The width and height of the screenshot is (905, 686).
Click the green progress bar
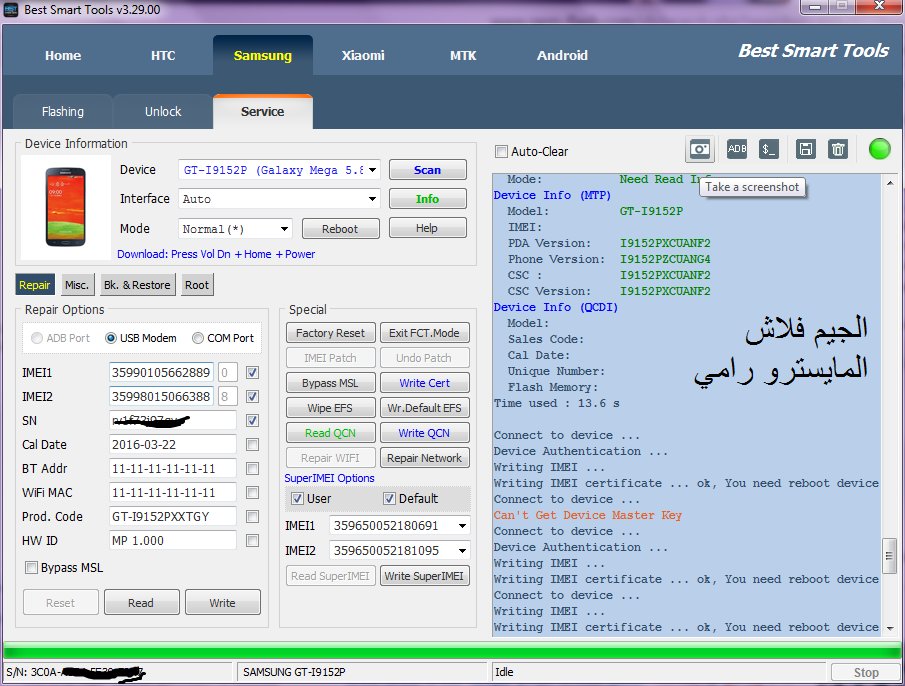(452, 651)
